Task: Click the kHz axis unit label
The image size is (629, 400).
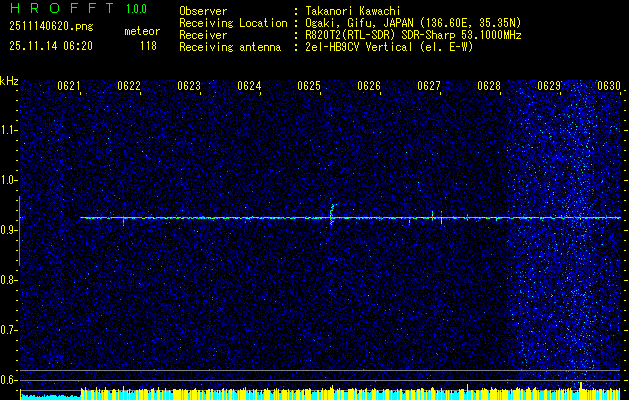Action: coord(9,81)
